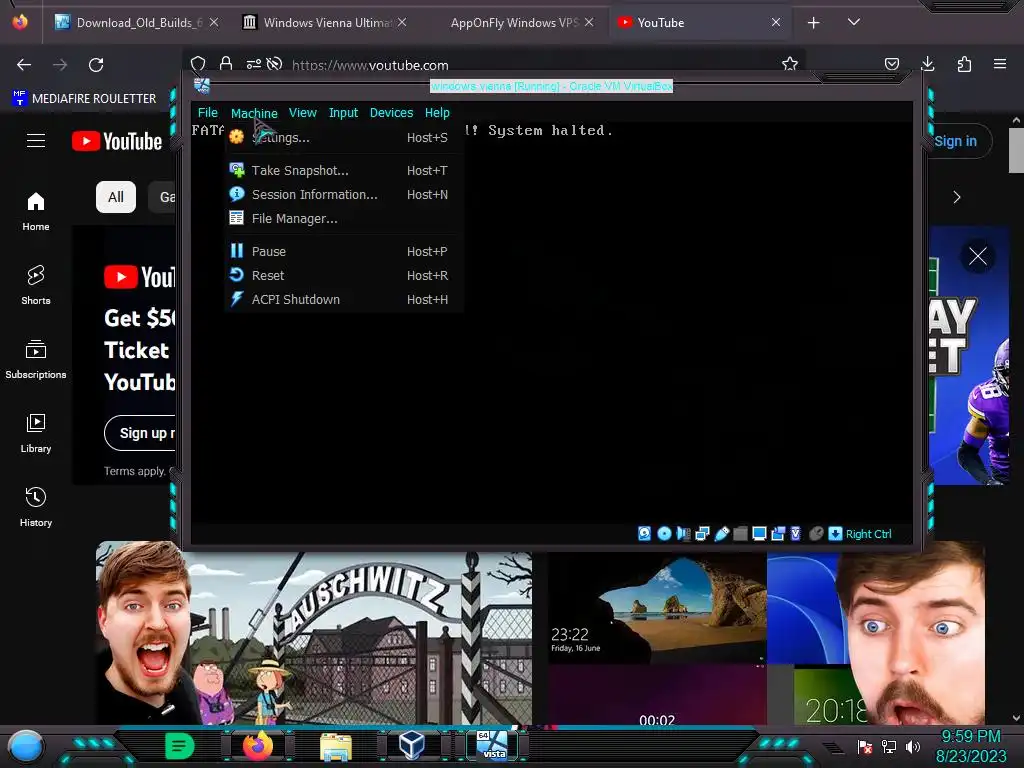Click shared folders status icon
1024x768 pixels.
(740, 534)
